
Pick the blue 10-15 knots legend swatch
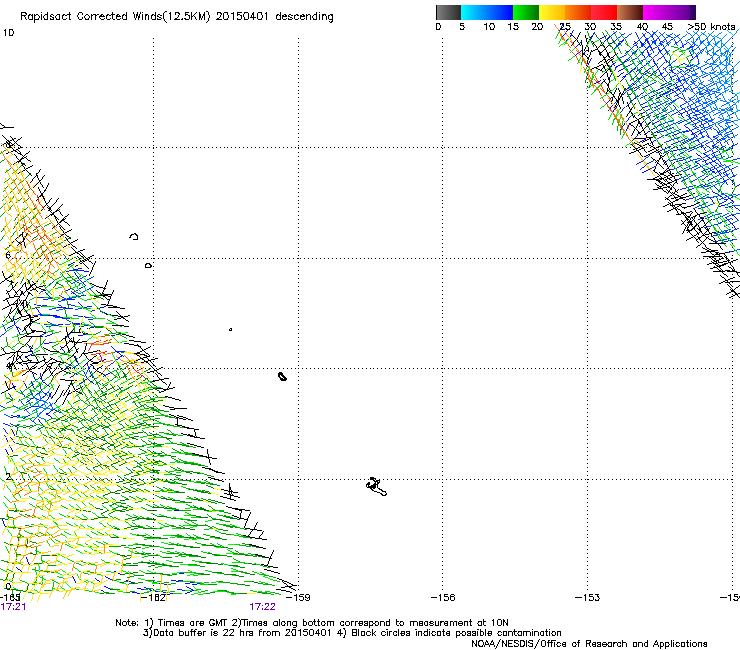click(500, 12)
